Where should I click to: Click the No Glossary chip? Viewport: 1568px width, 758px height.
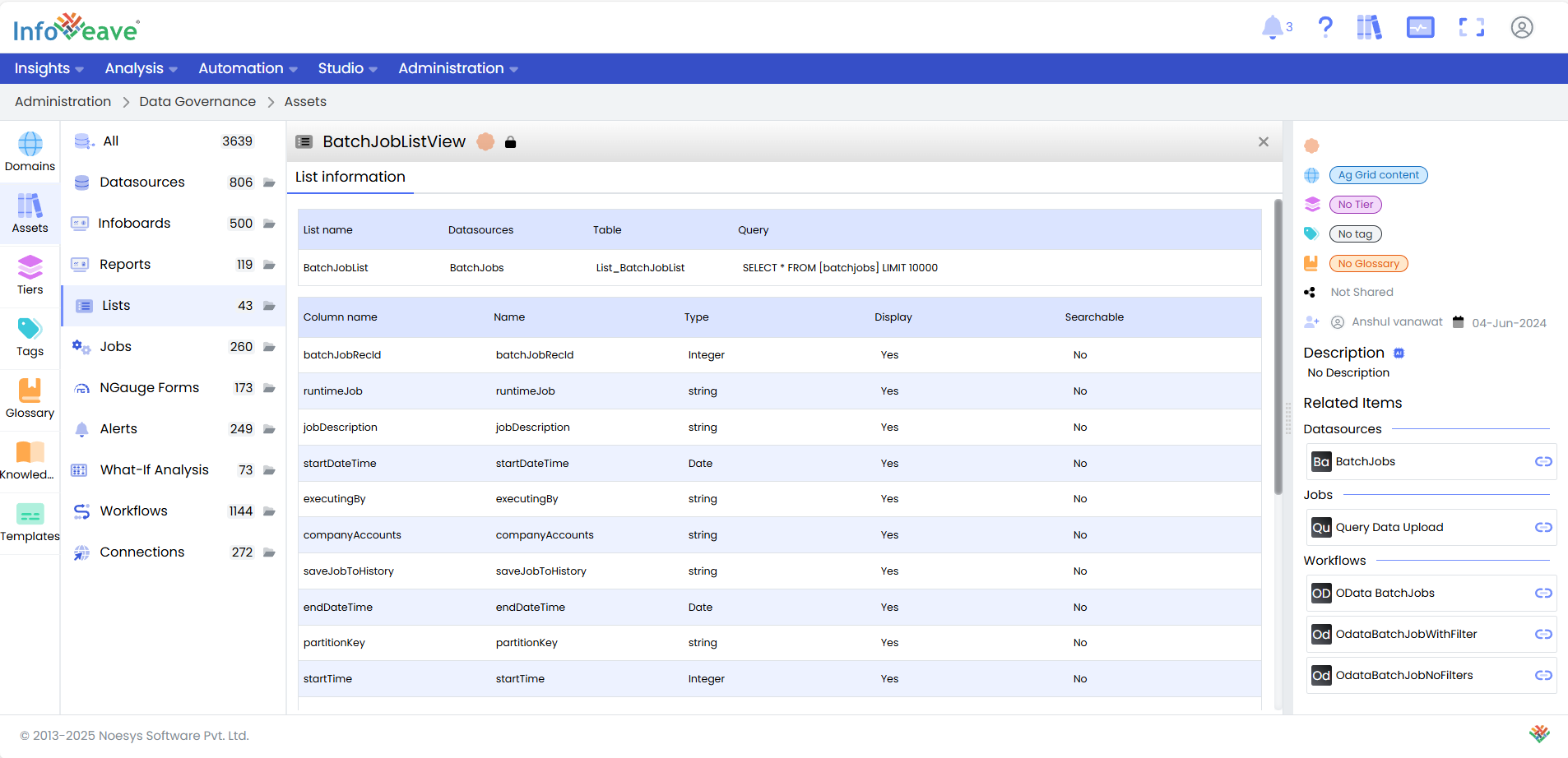(1368, 264)
